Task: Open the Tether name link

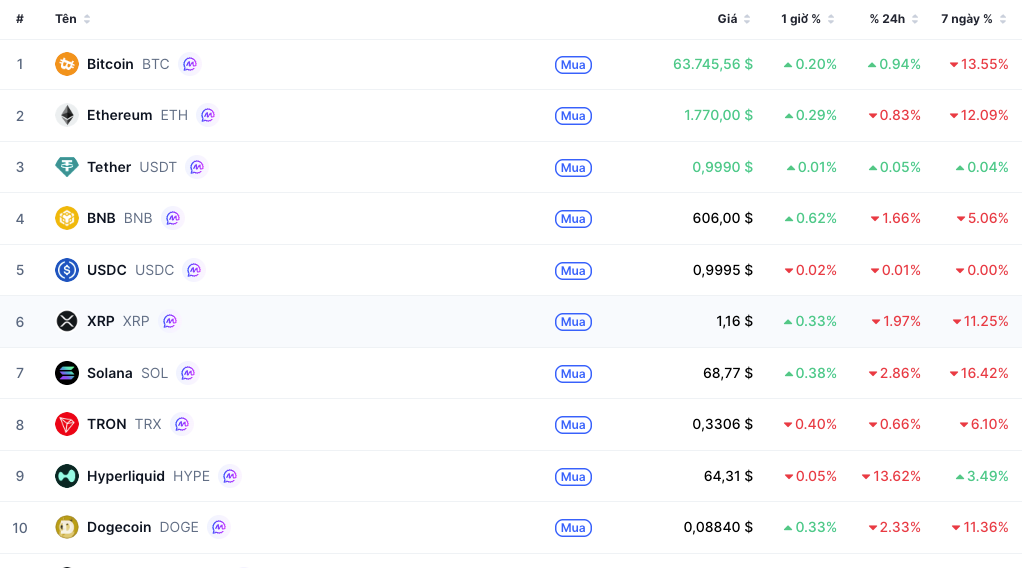Action: pyautogui.click(x=109, y=167)
